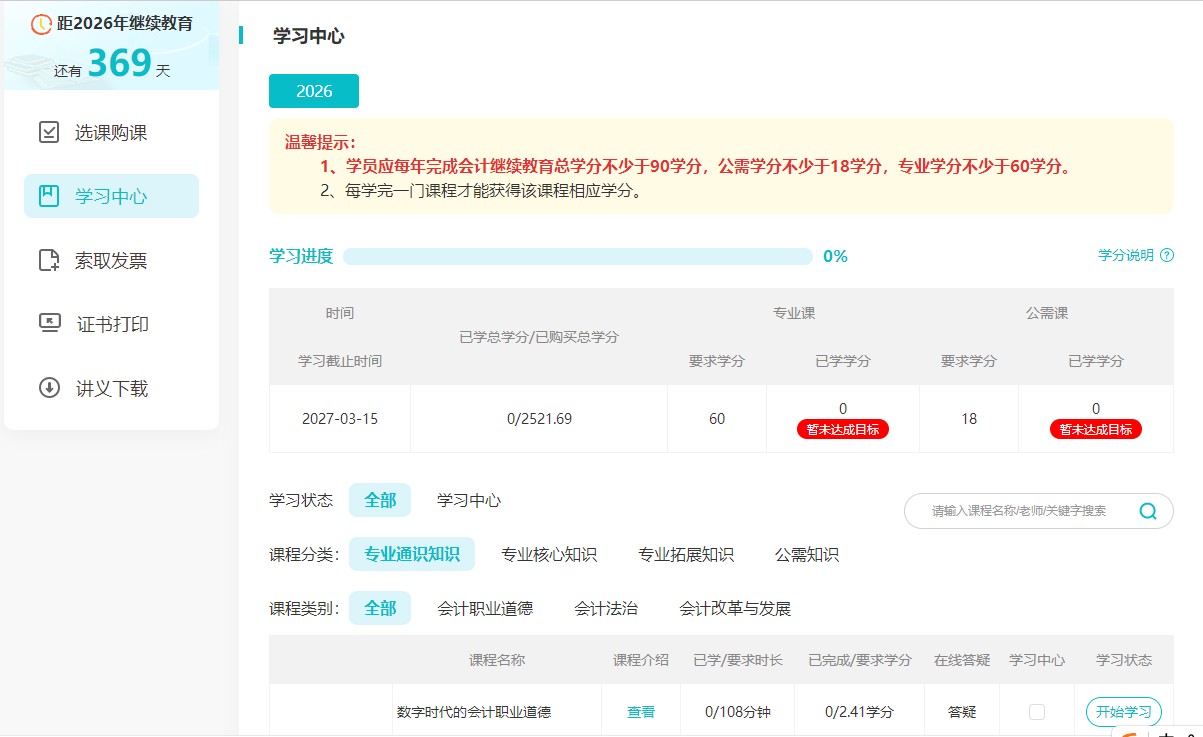This screenshot has width=1203, height=737.
Task: Click the 0/108分钟 duration cell
Action: click(738, 712)
